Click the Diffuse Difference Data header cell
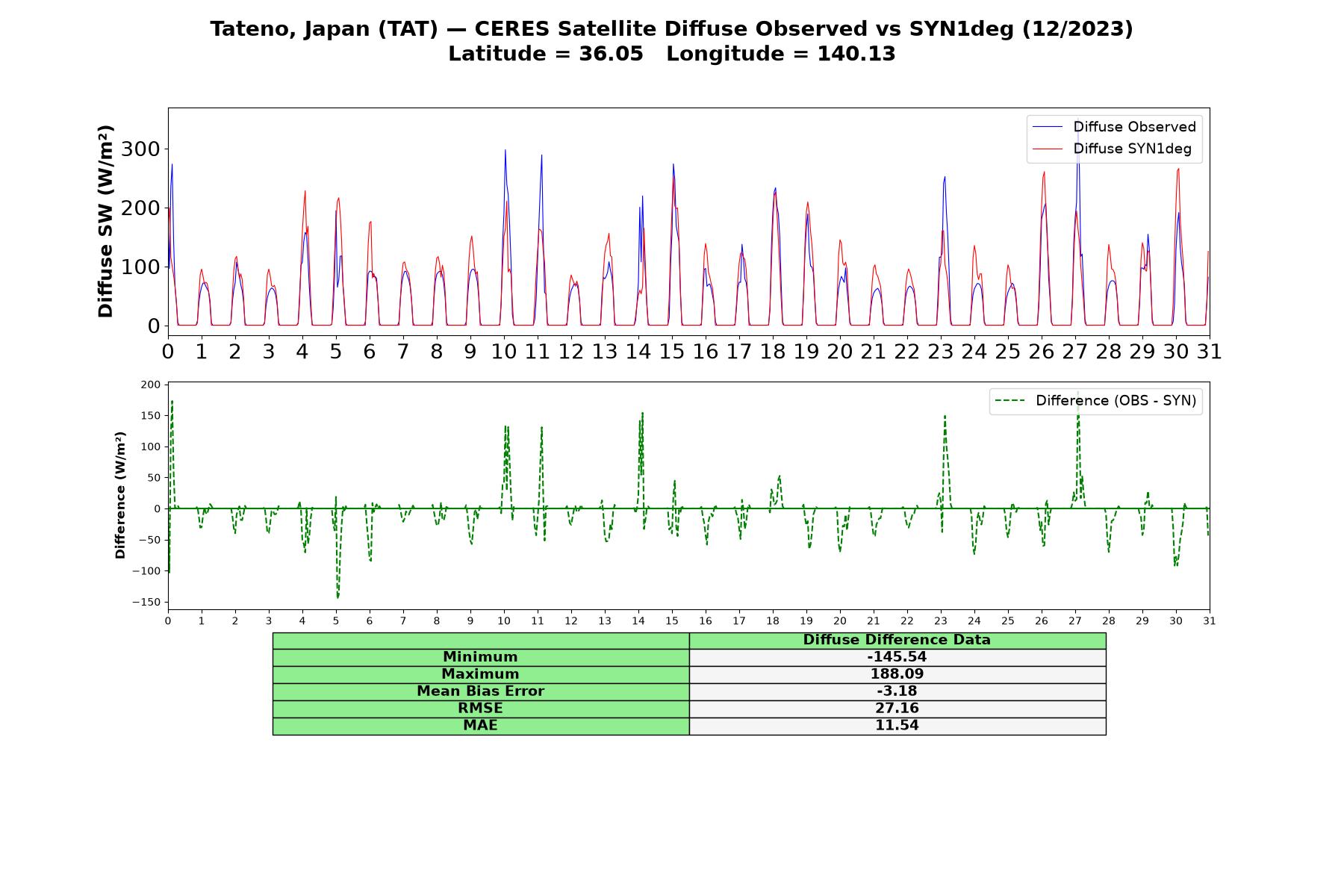Image resolution: width=1344 pixels, height=896 pixels. (897, 640)
